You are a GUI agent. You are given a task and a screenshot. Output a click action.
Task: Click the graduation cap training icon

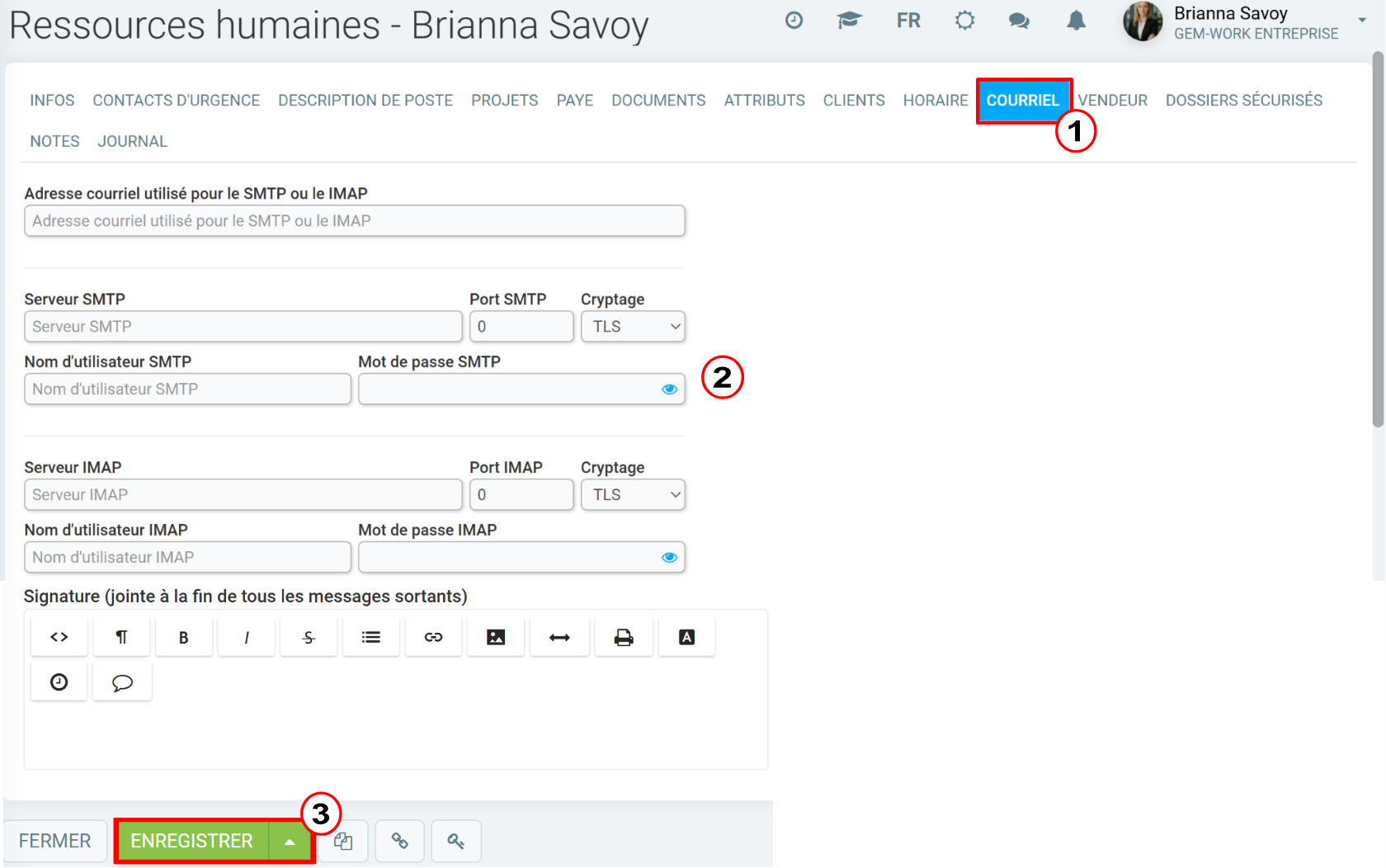(x=849, y=21)
